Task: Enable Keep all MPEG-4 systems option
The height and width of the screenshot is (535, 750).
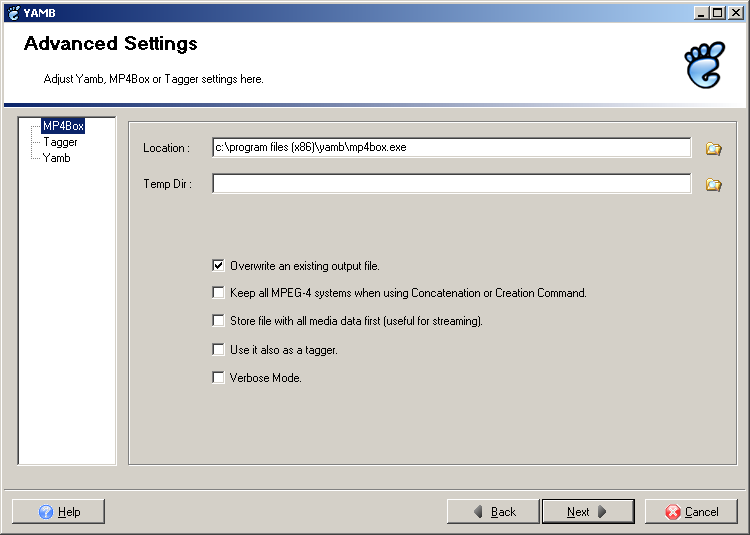Action: click(x=218, y=294)
